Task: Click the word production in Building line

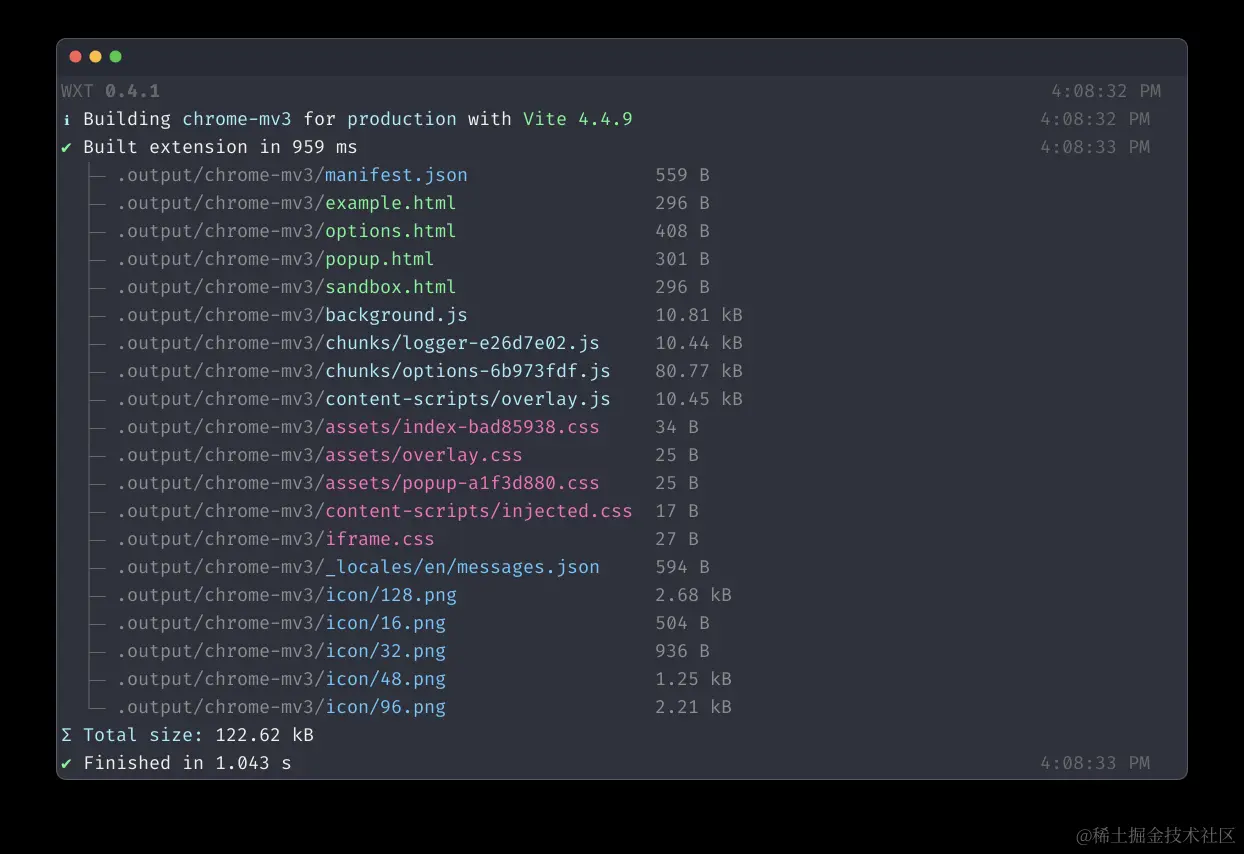Action: coord(402,119)
